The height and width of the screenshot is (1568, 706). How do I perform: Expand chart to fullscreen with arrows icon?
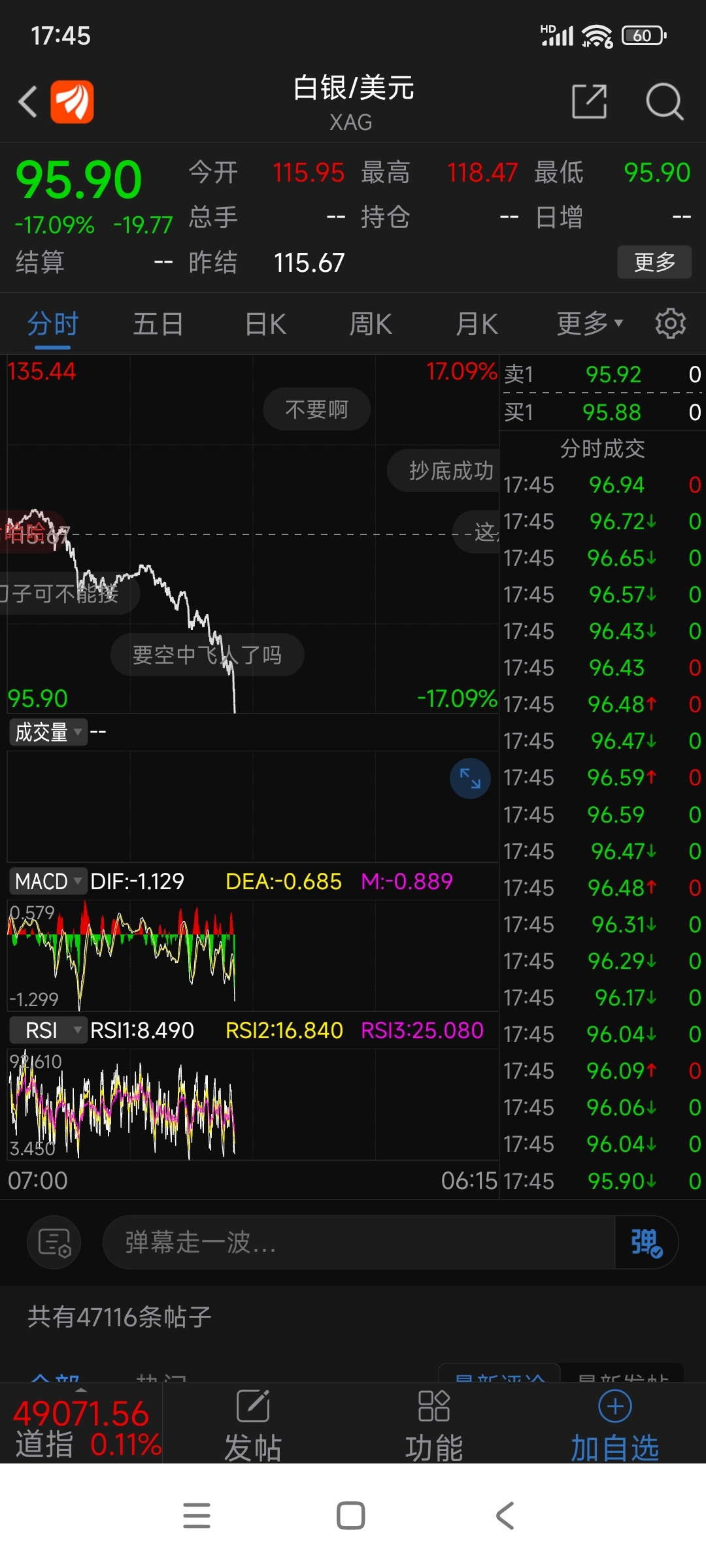pos(470,778)
